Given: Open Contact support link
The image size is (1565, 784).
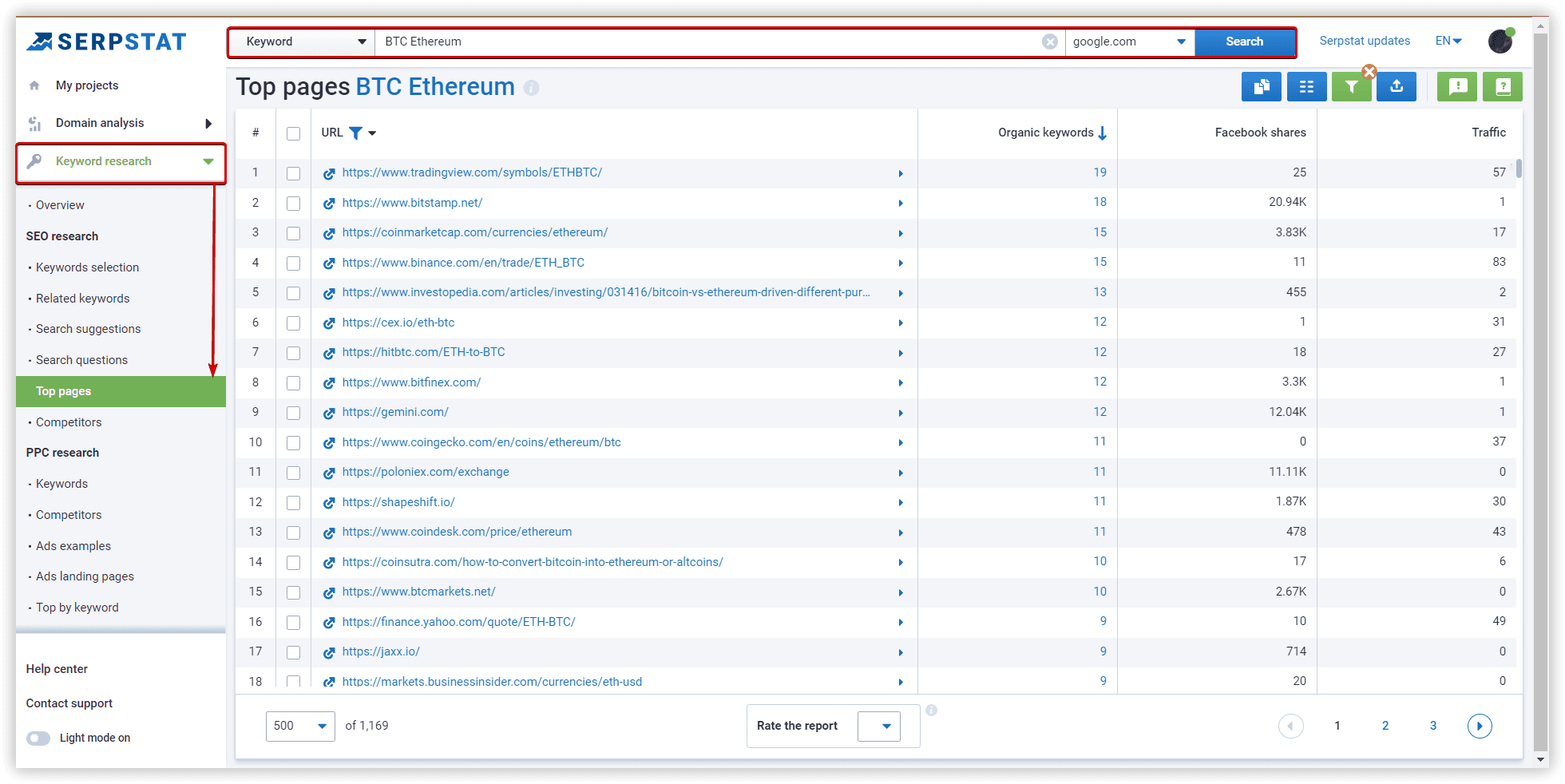Looking at the screenshot, I should point(69,703).
